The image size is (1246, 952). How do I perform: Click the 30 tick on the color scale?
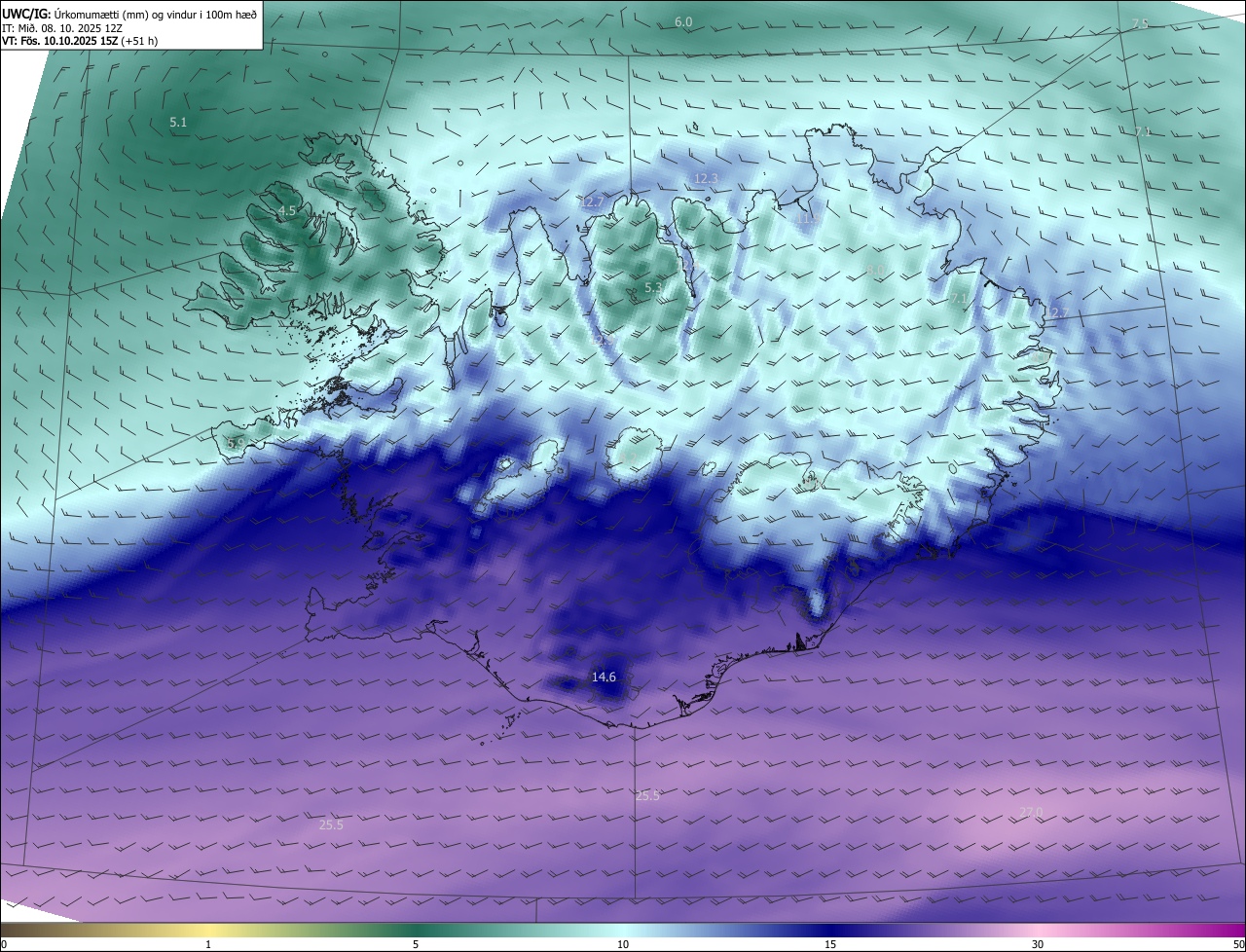pyautogui.click(x=1038, y=944)
